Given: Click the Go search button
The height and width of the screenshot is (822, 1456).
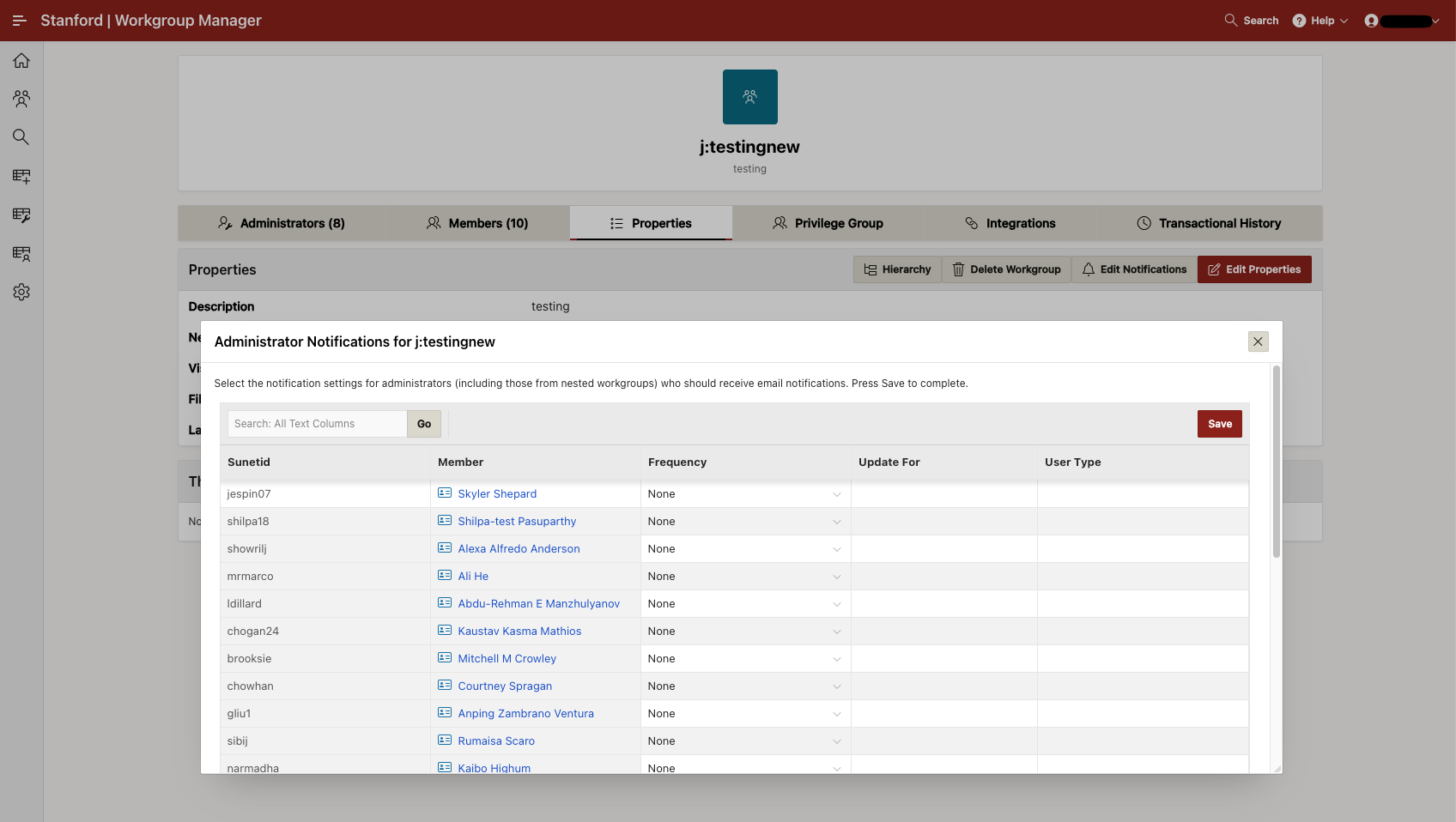Looking at the screenshot, I should [x=424, y=424].
